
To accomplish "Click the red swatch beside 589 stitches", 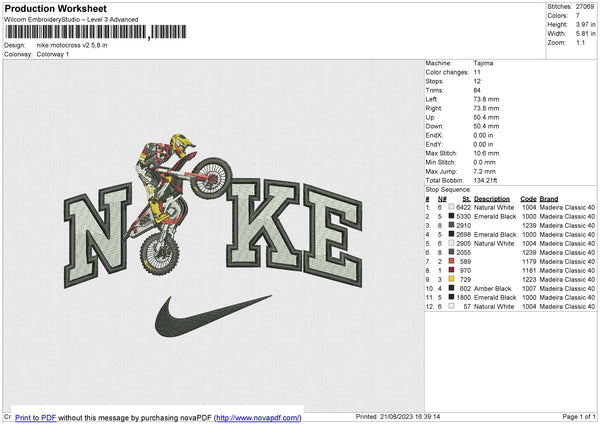I will point(452,261).
